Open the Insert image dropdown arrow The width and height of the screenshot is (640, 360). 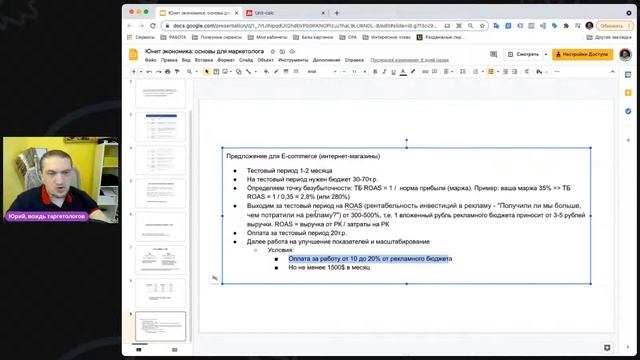231,72
